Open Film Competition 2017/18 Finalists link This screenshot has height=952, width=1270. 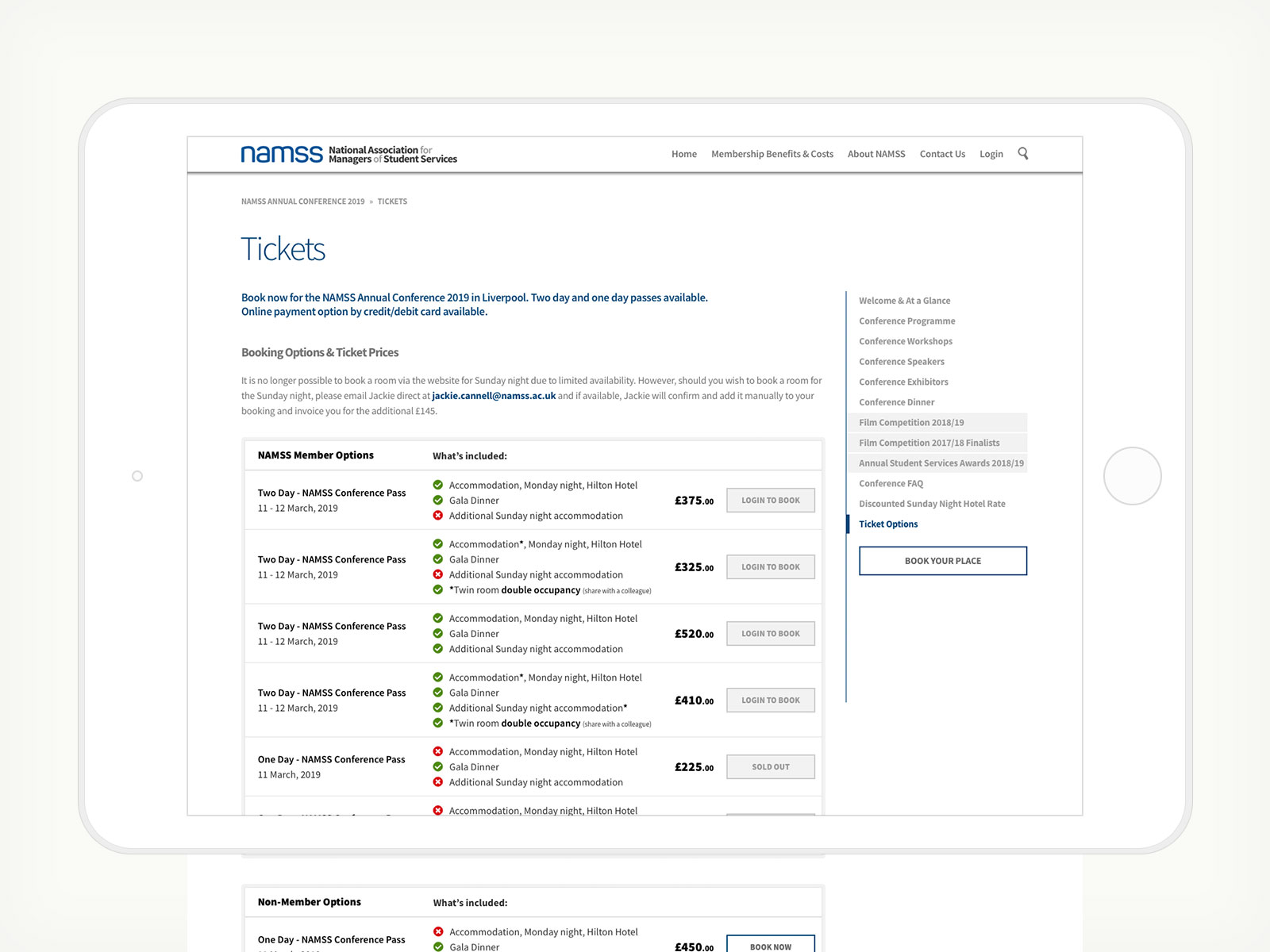(x=937, y=443)
